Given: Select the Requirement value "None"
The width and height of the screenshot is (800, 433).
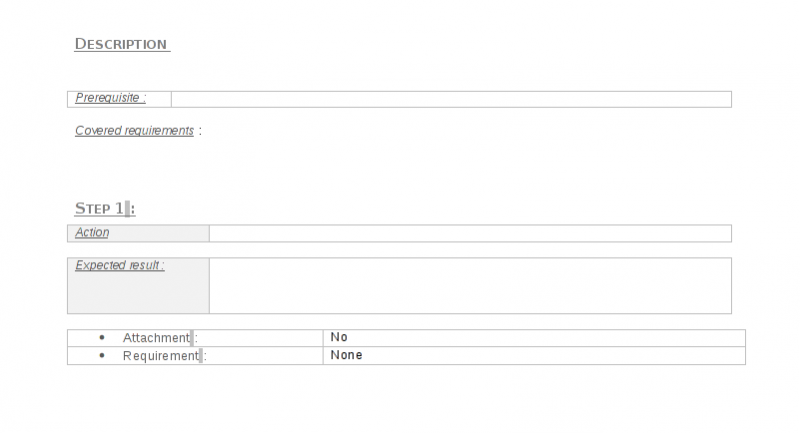Looking at the screenshot, I should [346, 355].
